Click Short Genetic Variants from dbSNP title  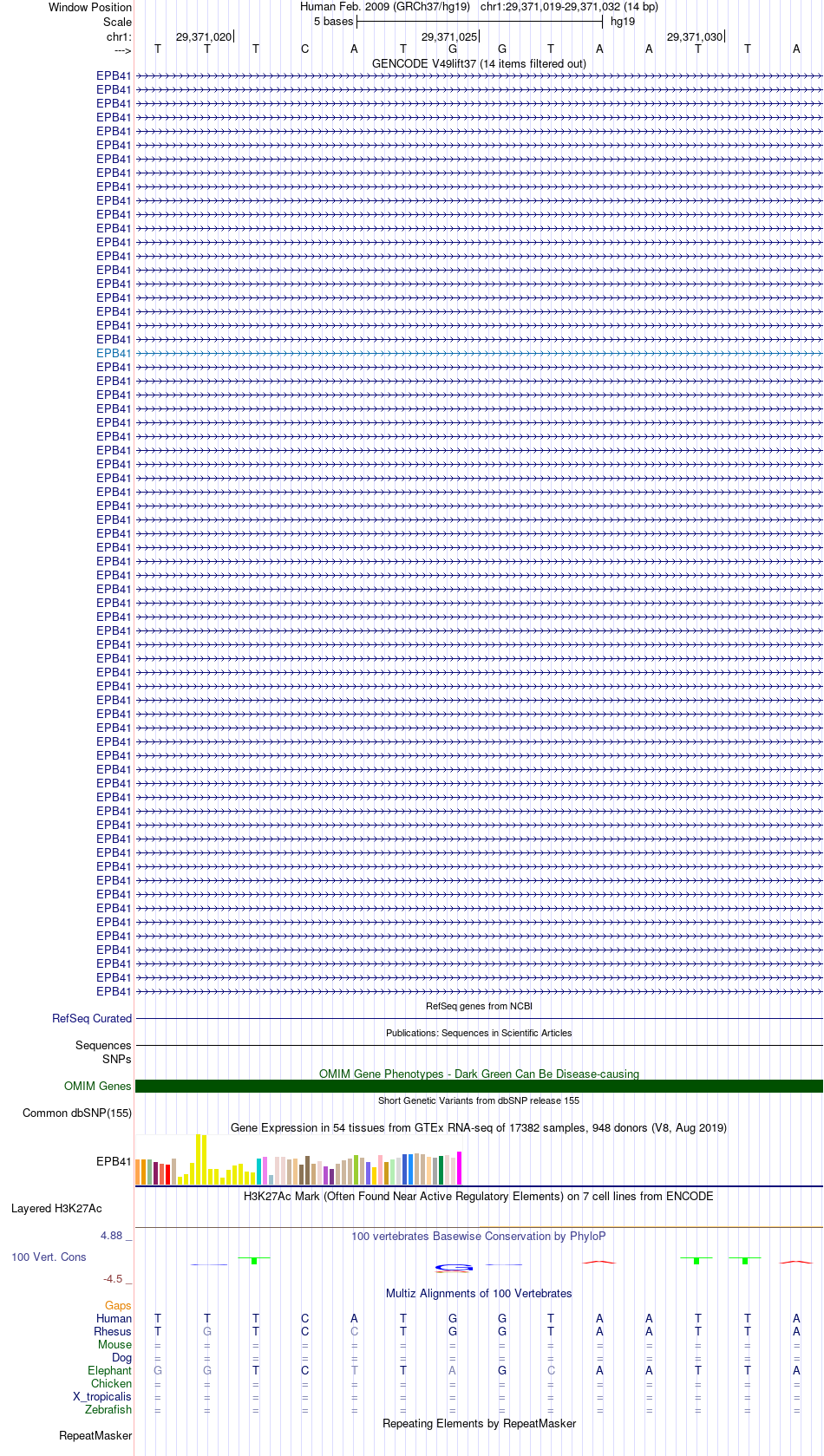click(479, 1100)
